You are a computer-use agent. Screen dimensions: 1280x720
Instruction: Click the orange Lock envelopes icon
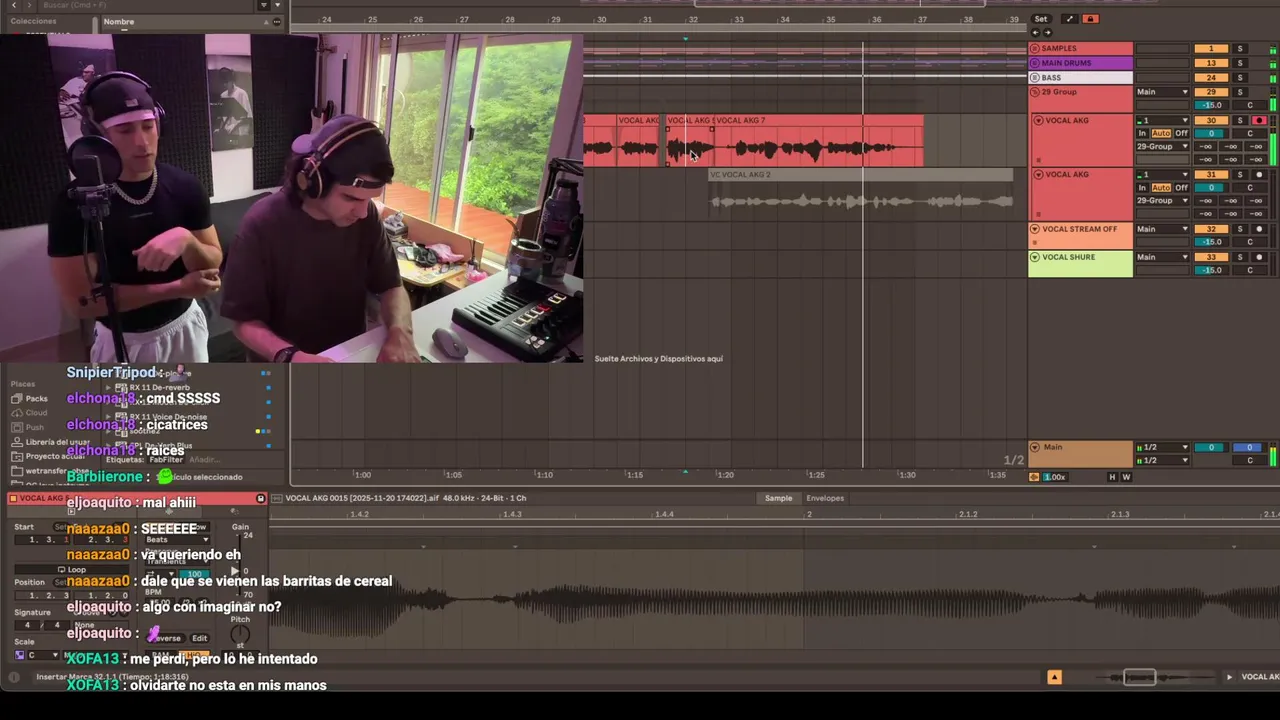click(x=1091, y=19)
